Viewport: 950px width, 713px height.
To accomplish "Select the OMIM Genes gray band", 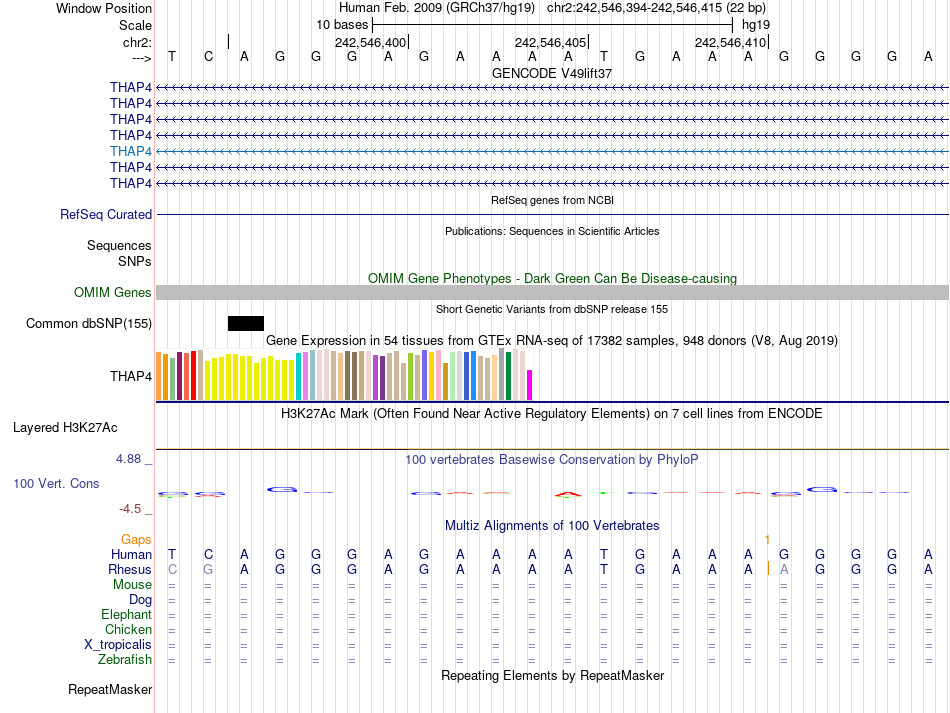I will (x=552, y=293).
